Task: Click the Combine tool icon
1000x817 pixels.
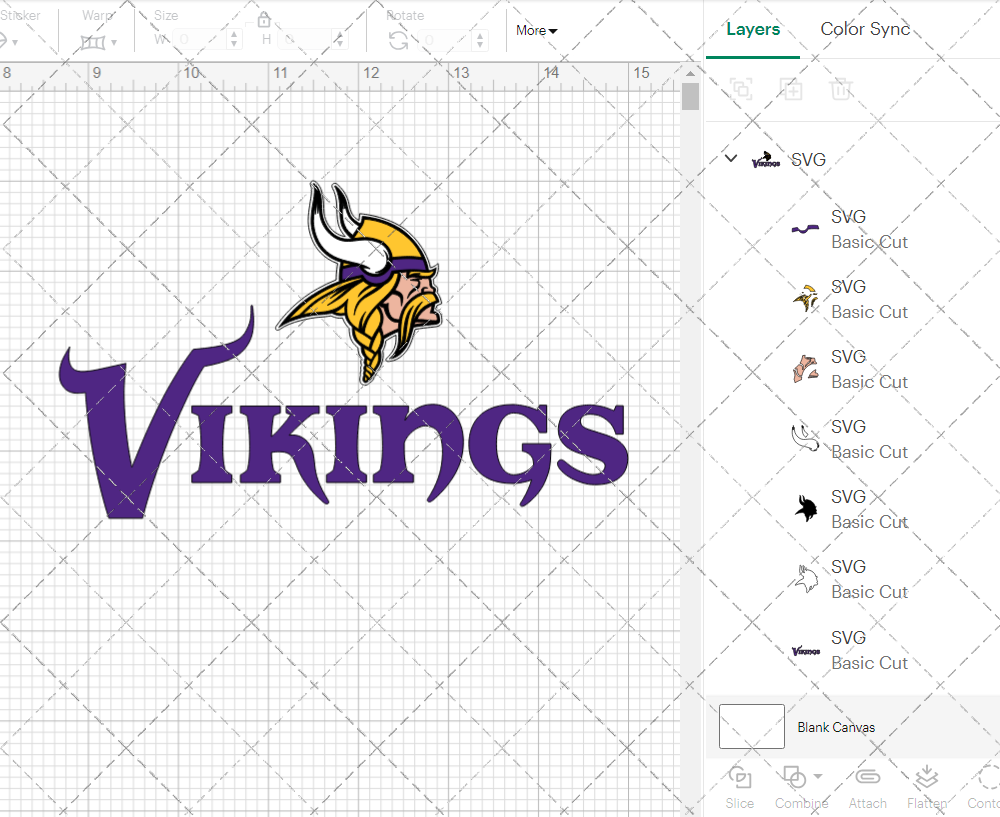Action: click(x=795, y=778)
